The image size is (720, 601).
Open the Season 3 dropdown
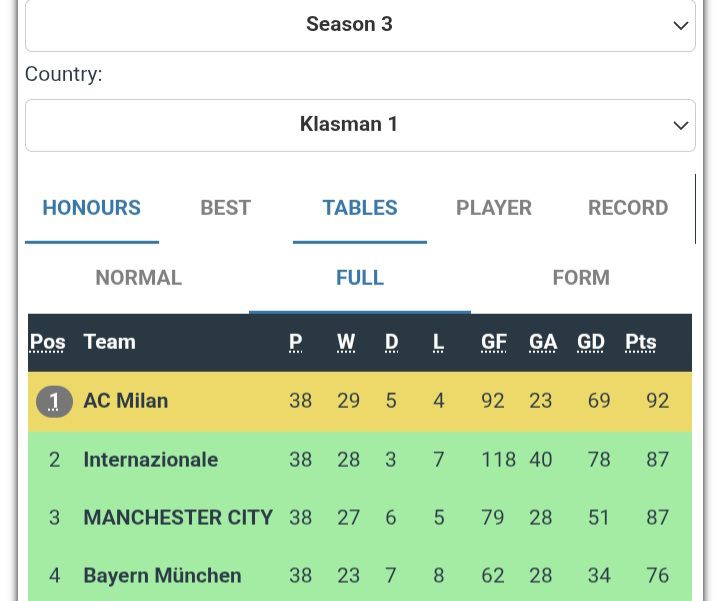pos(359,25)
